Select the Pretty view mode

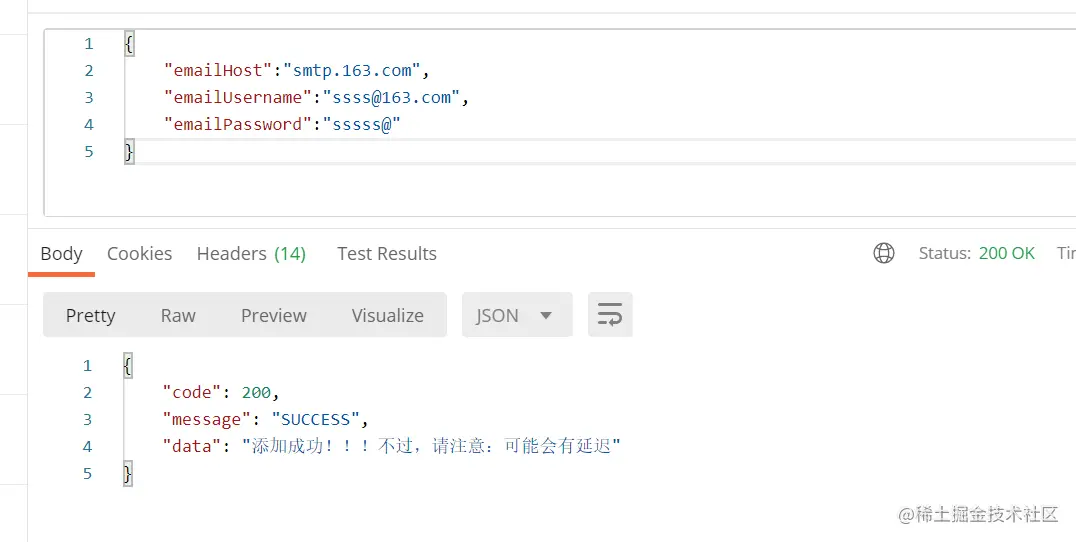[x=91, y=316]
